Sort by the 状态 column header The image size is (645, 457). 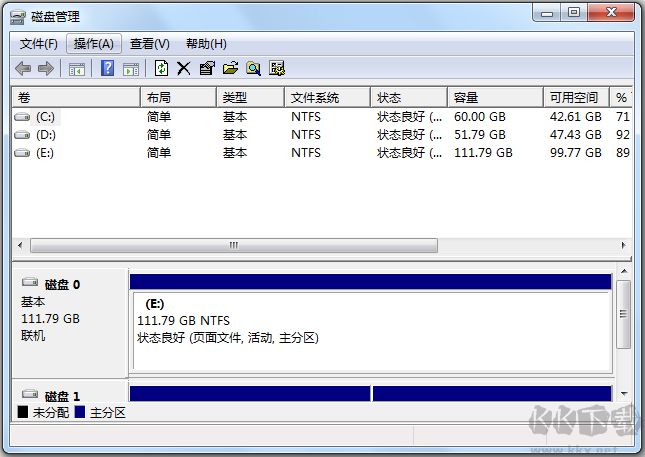point(409,97)
